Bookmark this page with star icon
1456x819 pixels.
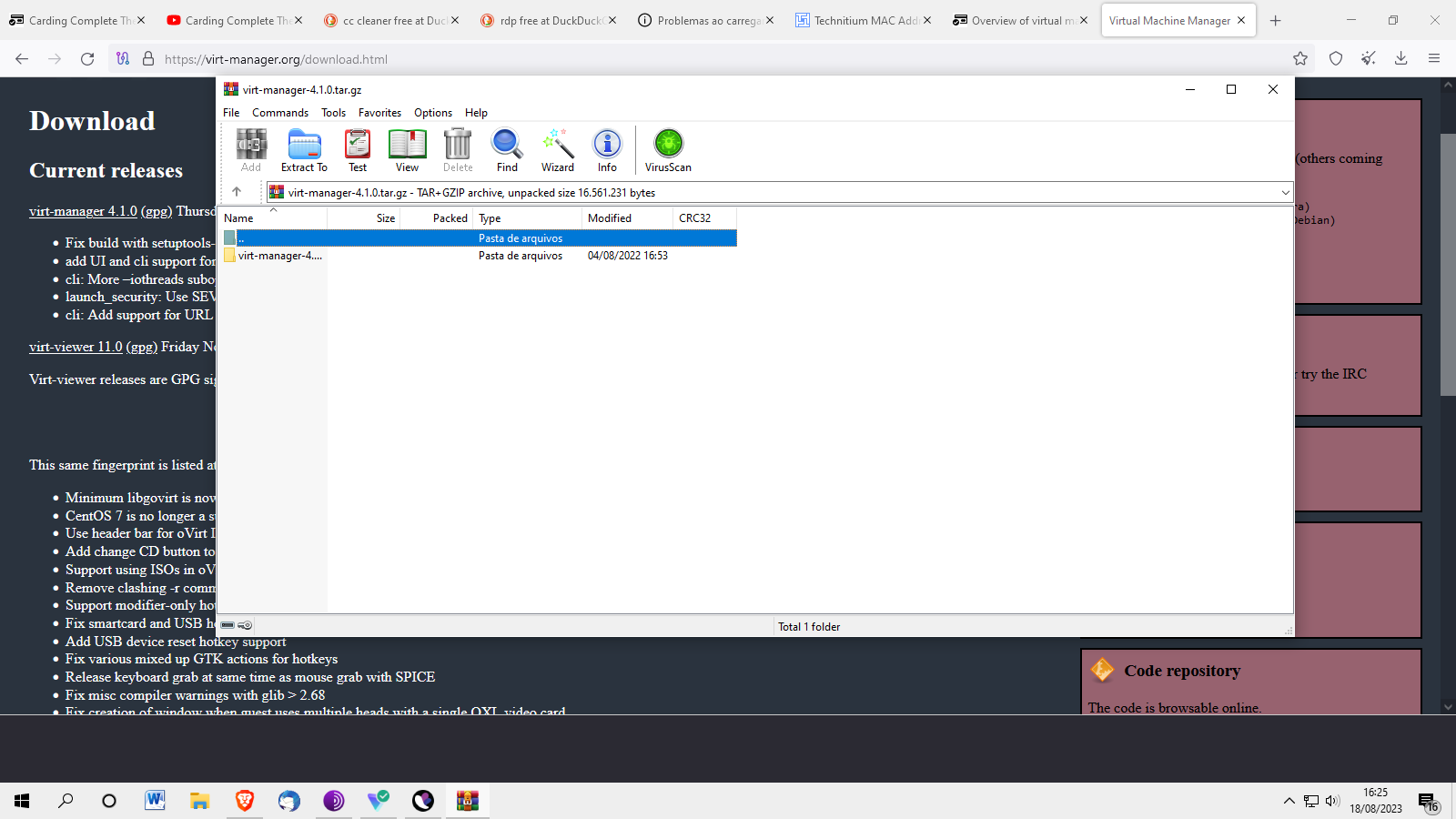(x=1300, y=59)
